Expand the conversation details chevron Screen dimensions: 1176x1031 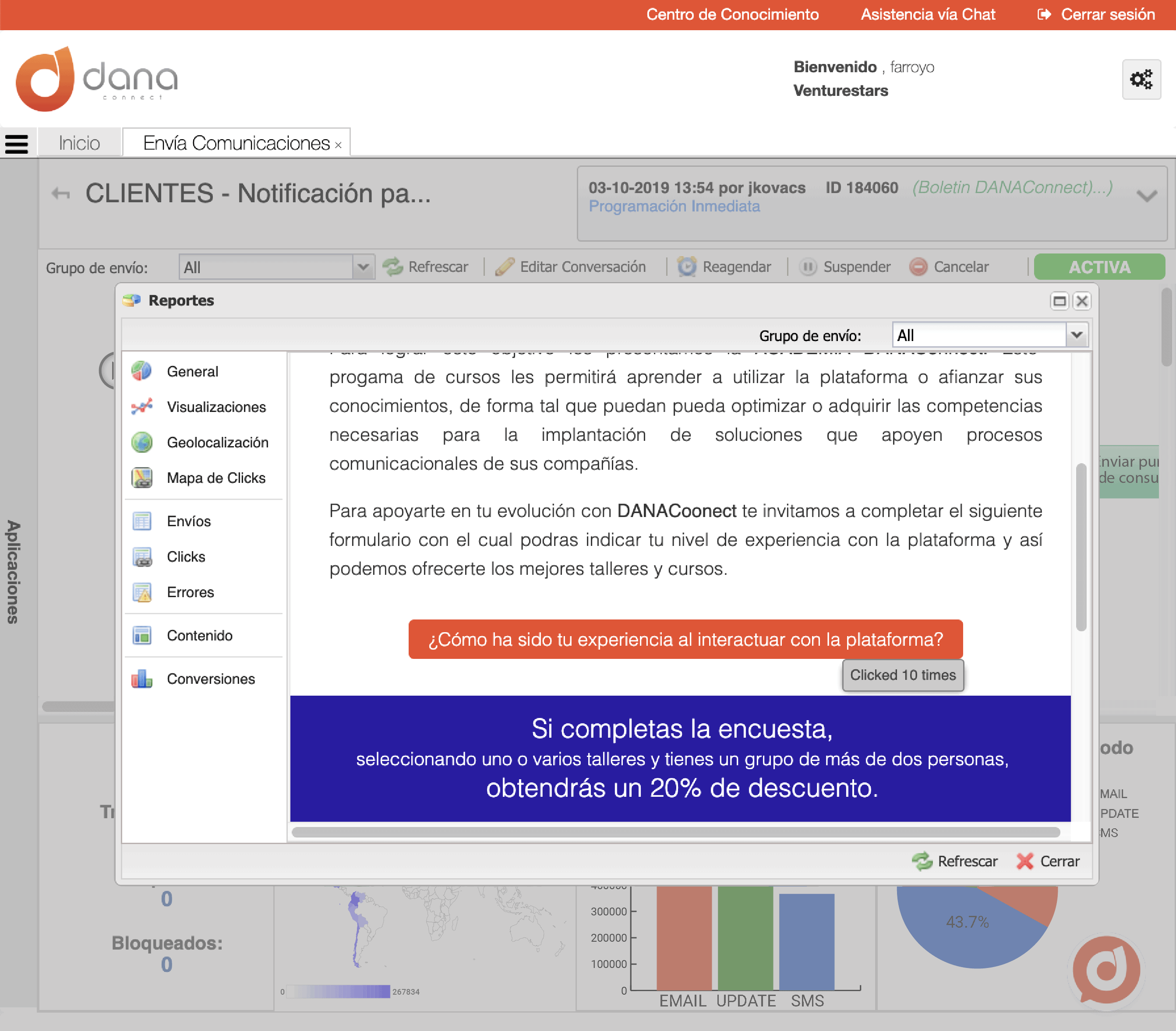(x=1147, y=196)
